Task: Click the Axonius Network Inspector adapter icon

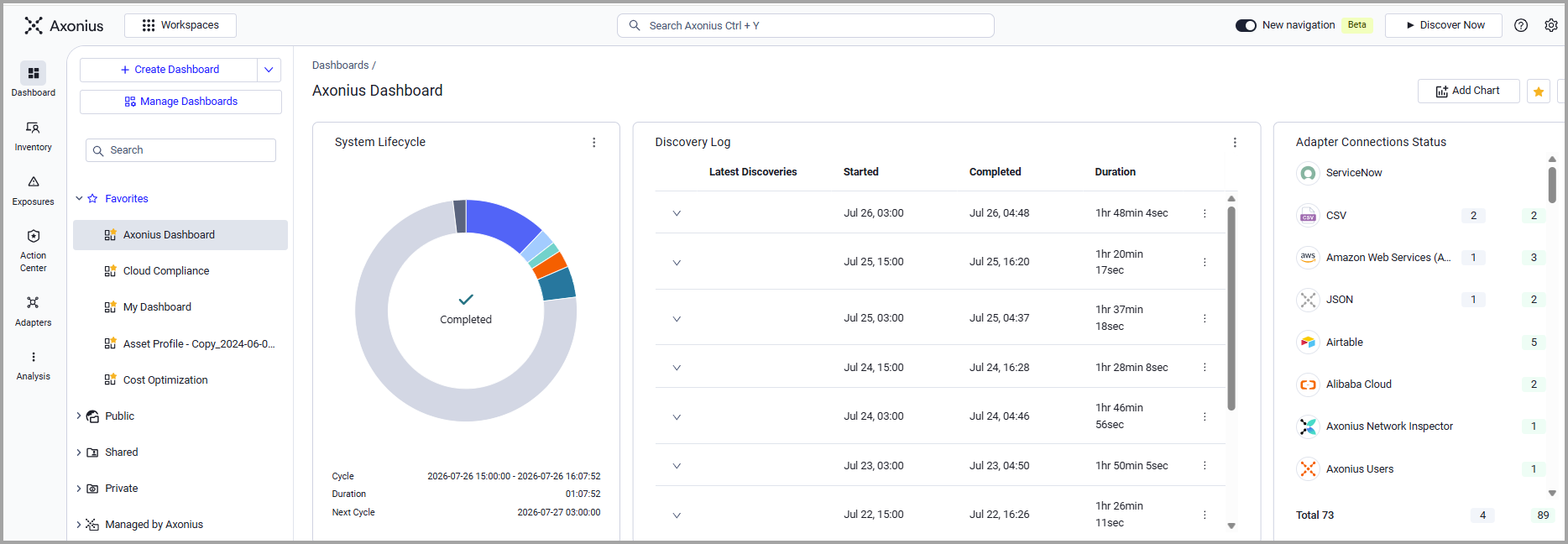Action: tap(1308, 426)
